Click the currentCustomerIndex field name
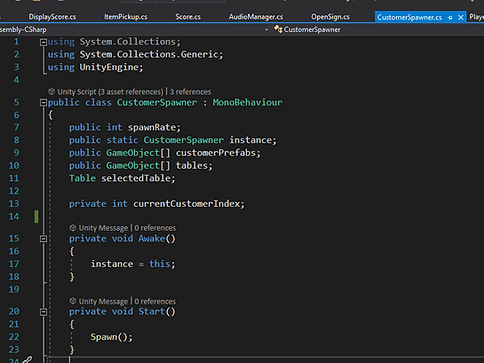The width and height of the screenshot is (484, 363). [x=186, y=204]
